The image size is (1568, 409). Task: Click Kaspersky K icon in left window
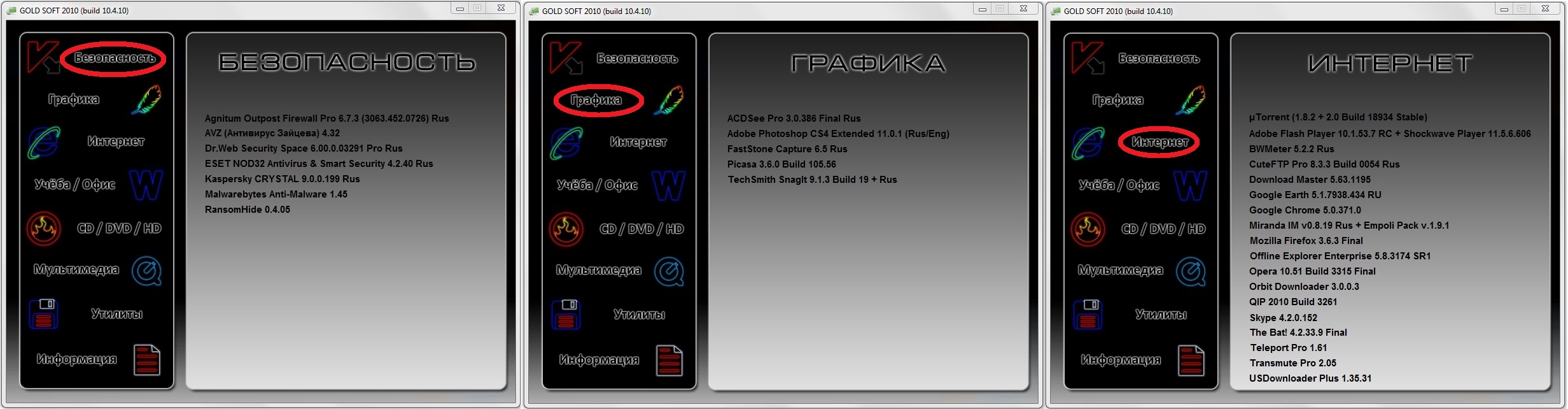click(43, 58)
